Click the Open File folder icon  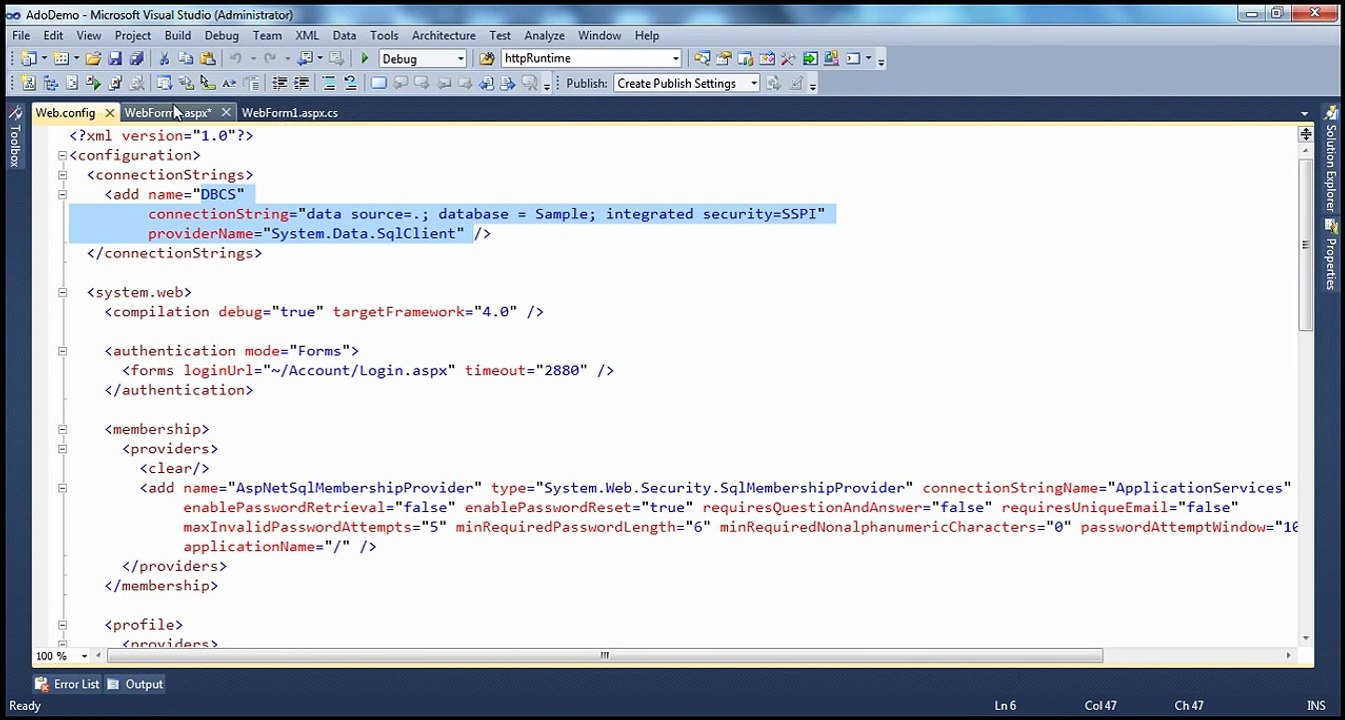pos(93,59)
